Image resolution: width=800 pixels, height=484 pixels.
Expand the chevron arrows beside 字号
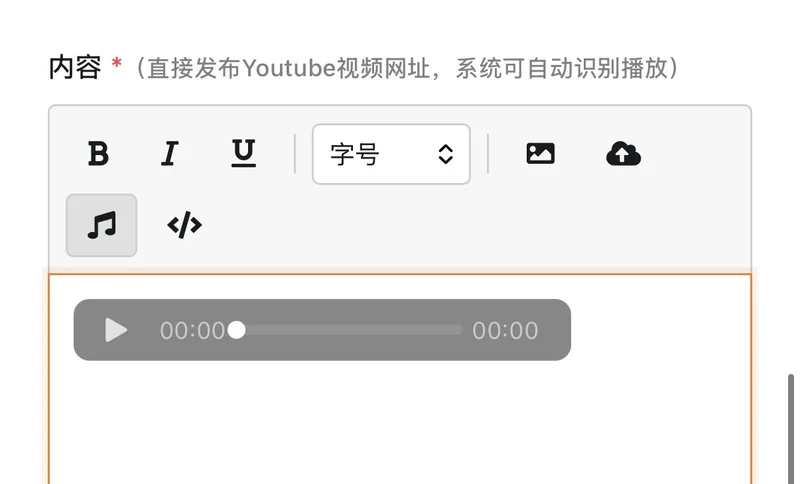click(445, 154)
